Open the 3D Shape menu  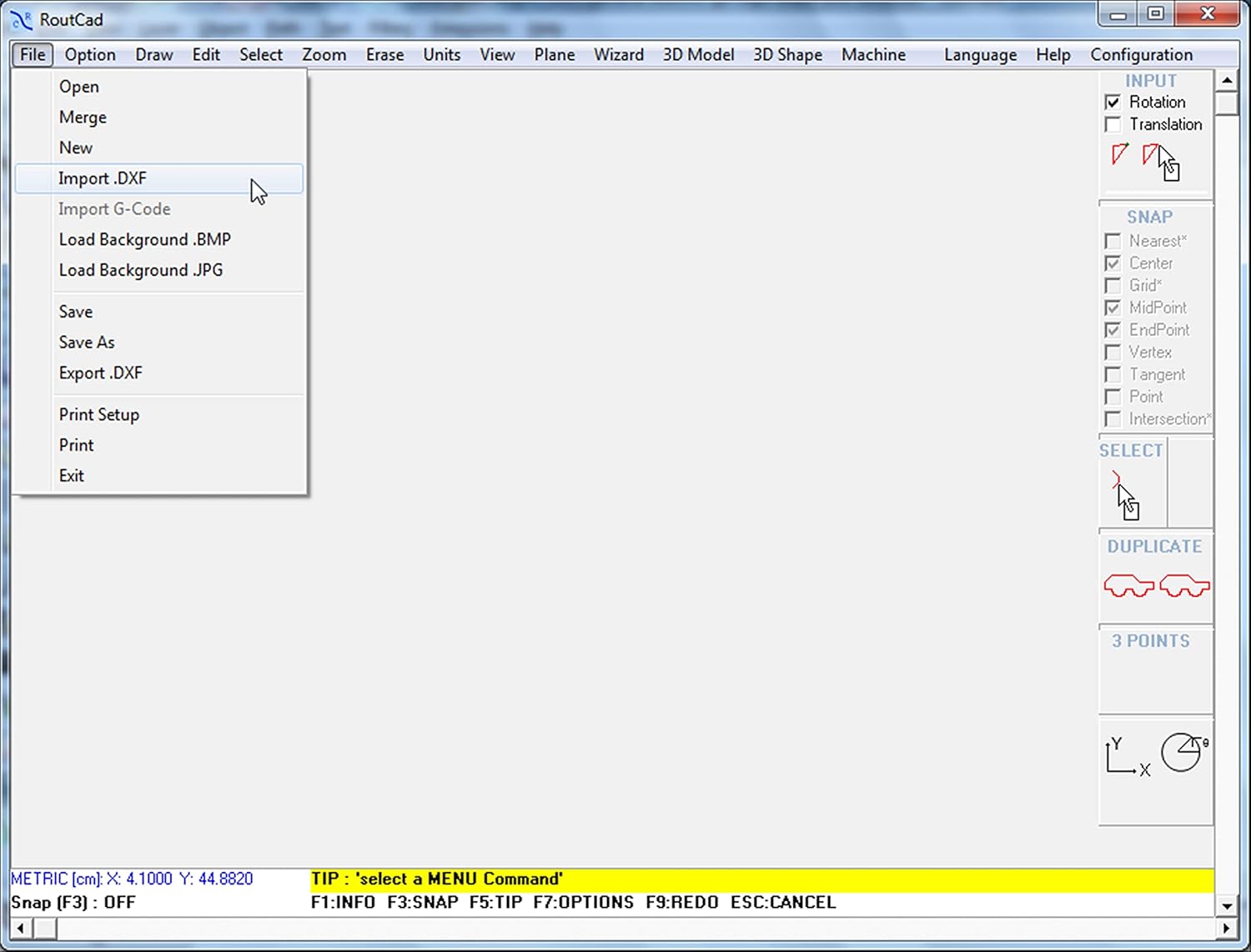(787, 55)
